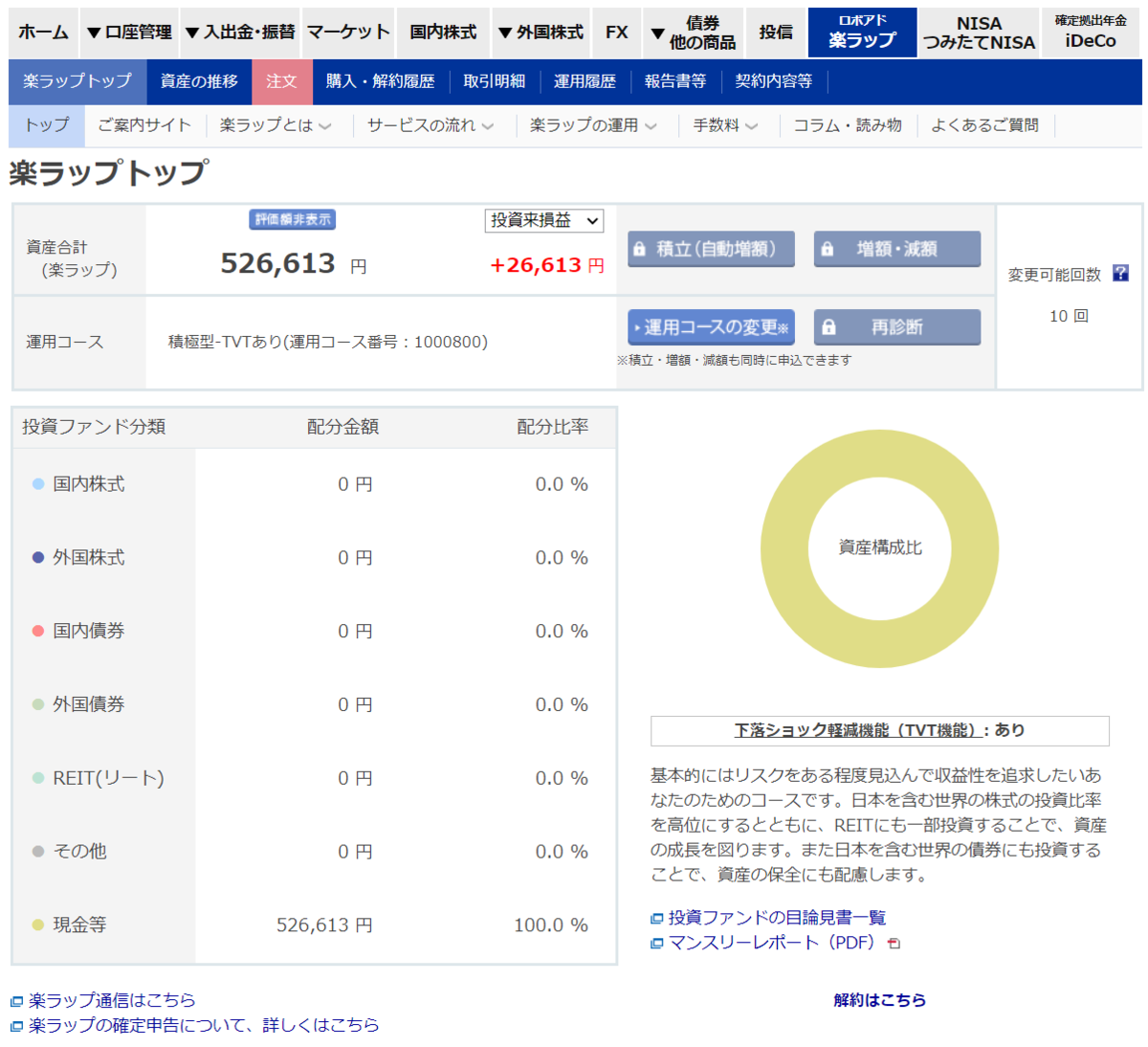Expand the 外国株式 menu
Screen dimensions: 1148x1047
541,33
